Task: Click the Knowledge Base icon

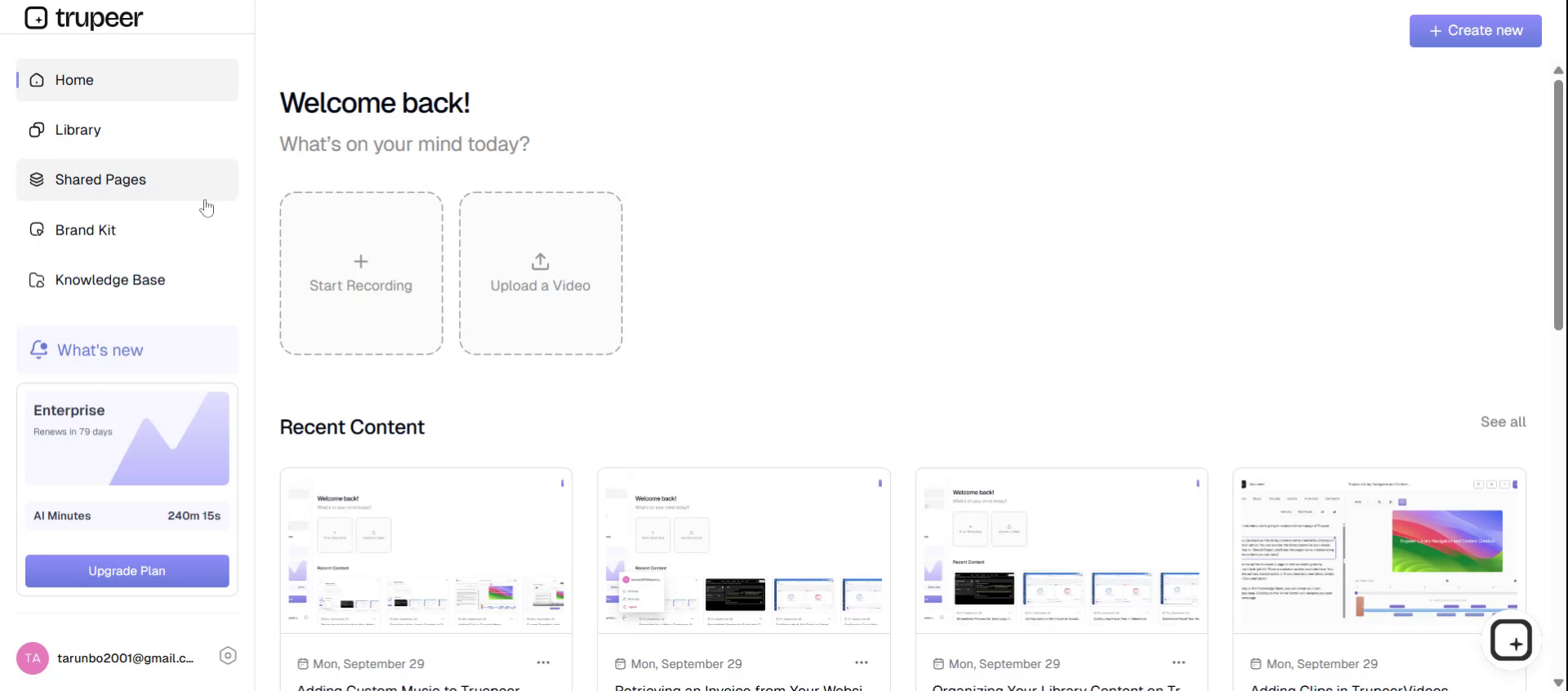Action: pyautogui.click(x=37, y=280)
